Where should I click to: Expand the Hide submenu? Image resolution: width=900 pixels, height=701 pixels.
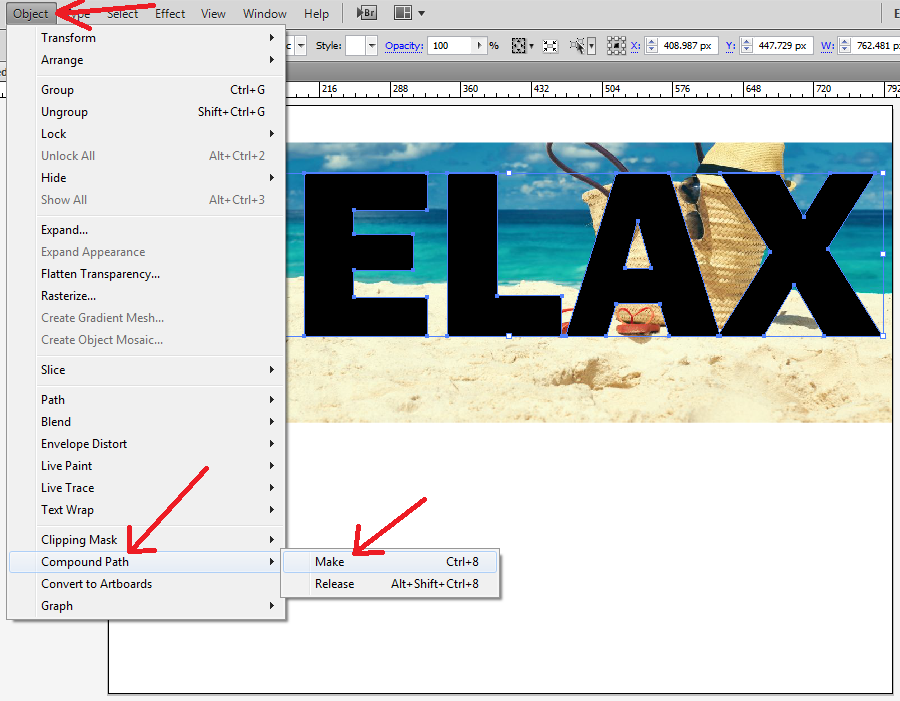pos(147,178)
